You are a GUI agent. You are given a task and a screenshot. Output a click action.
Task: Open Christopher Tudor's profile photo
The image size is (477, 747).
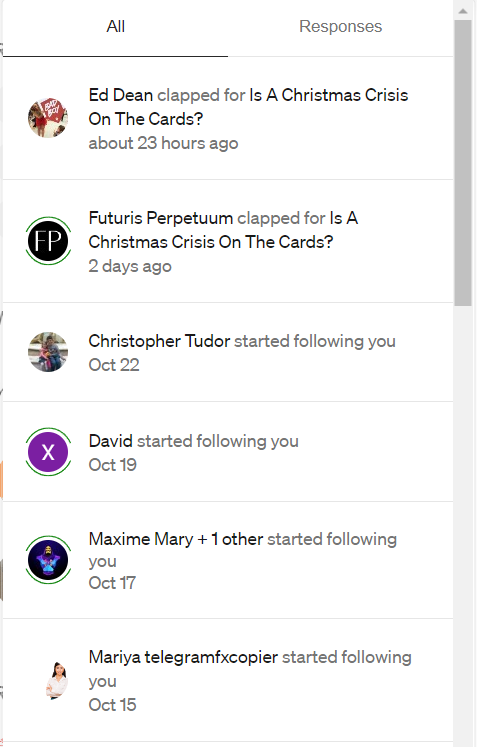(48, 352)
